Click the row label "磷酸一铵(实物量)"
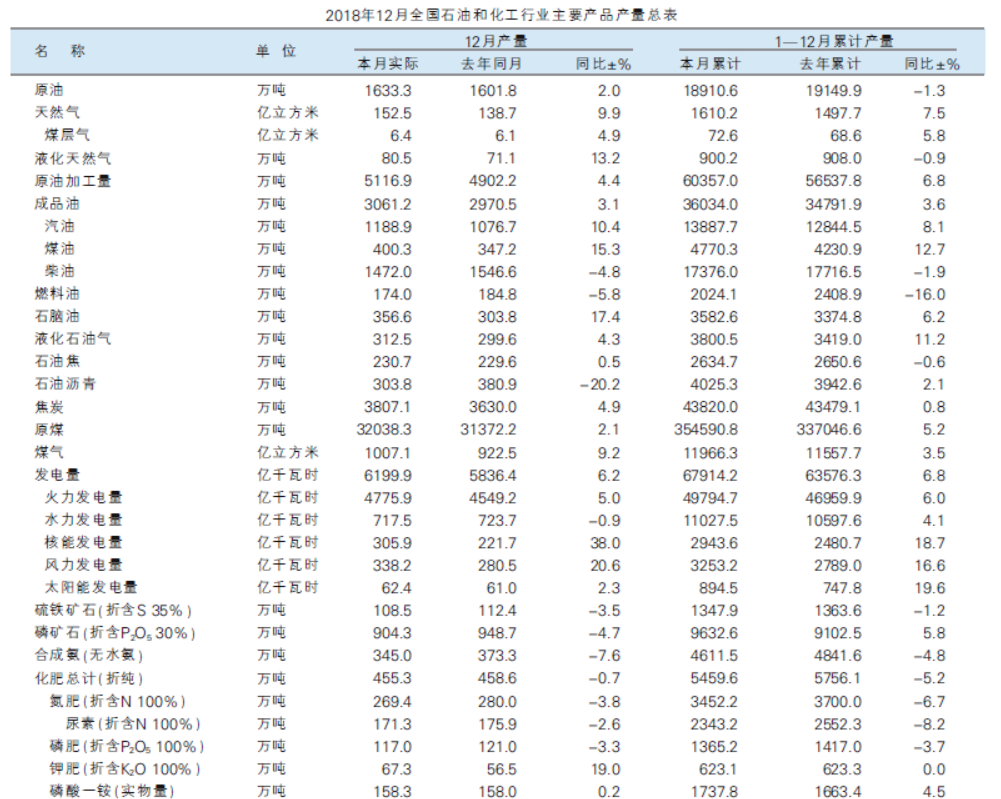This screenshot has height=799, width=1001. [x=112, y=791]
